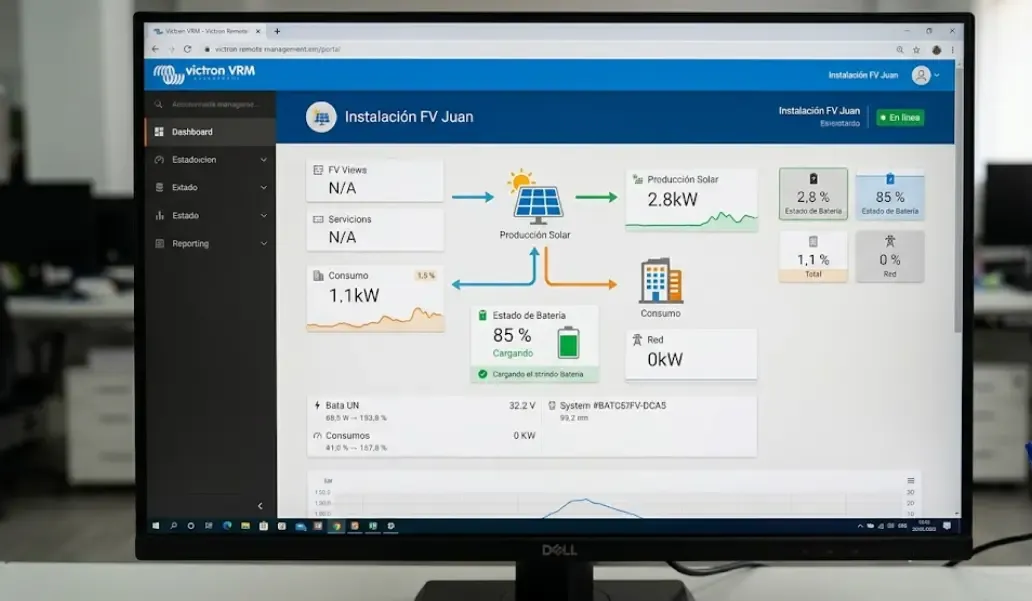Click the taskbar search icon
Image resolution: width=1032 pixels, height=601 pixels.
point(173,526)
